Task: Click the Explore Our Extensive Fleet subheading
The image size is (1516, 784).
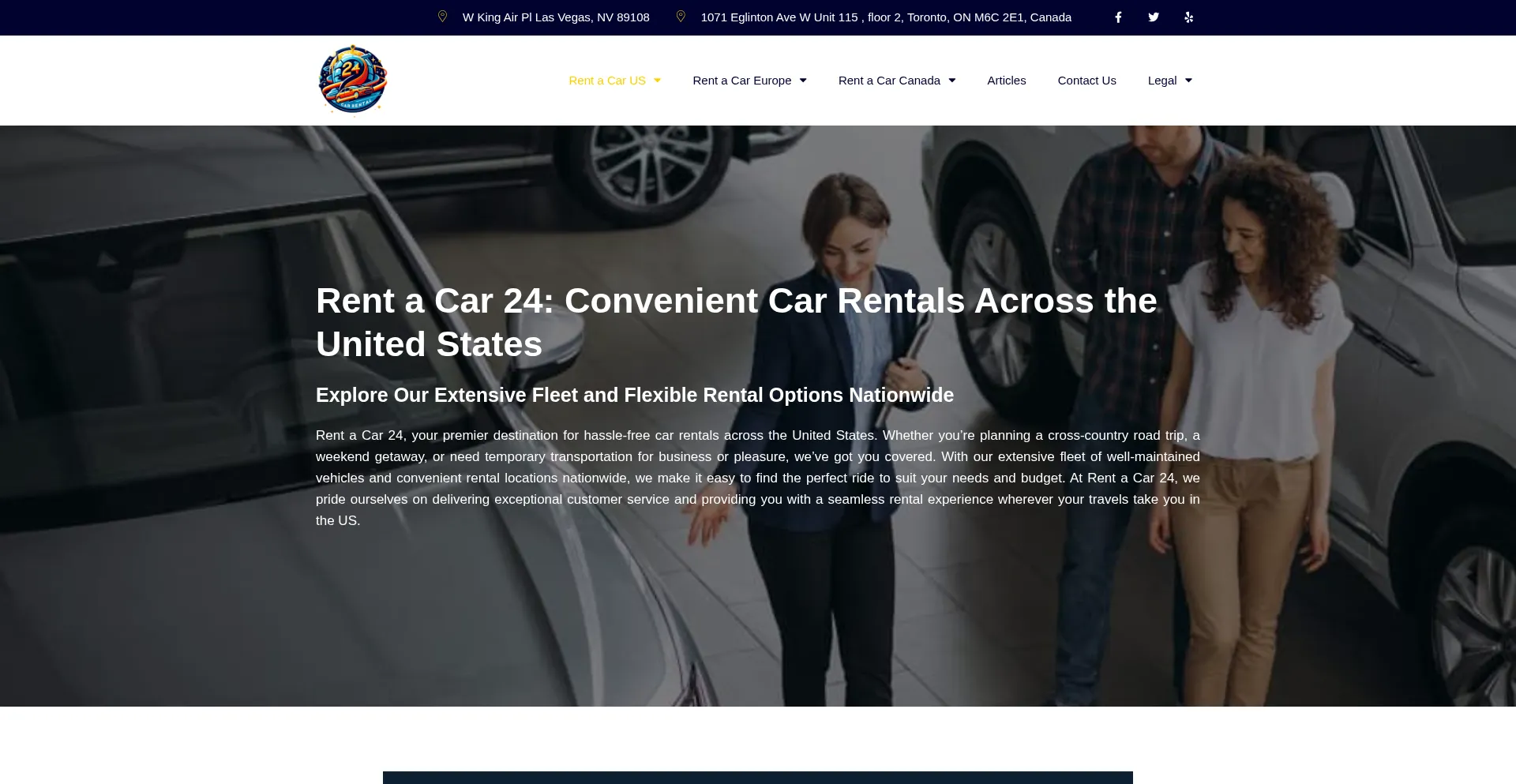Action: [635, 395]
